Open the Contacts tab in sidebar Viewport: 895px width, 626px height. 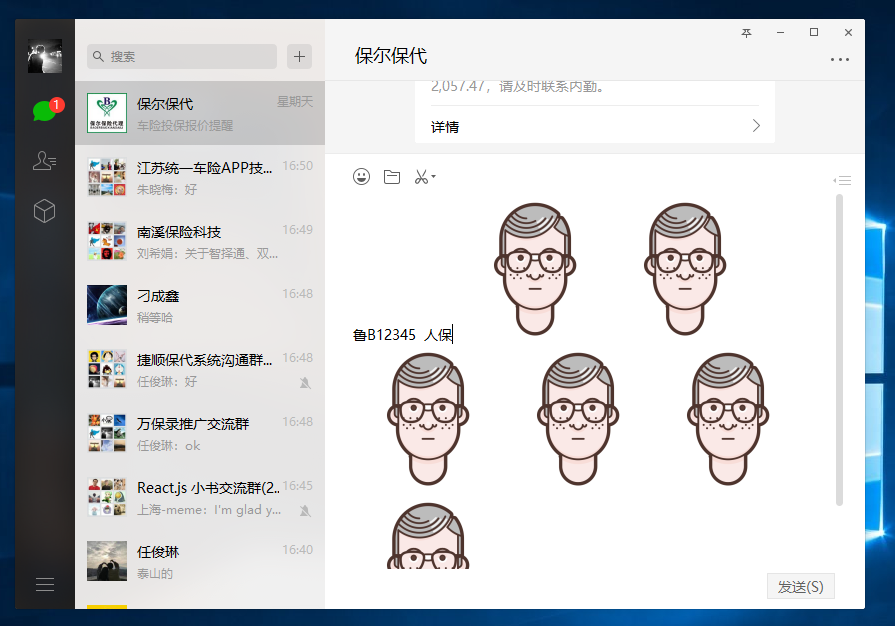click(44, 161)
